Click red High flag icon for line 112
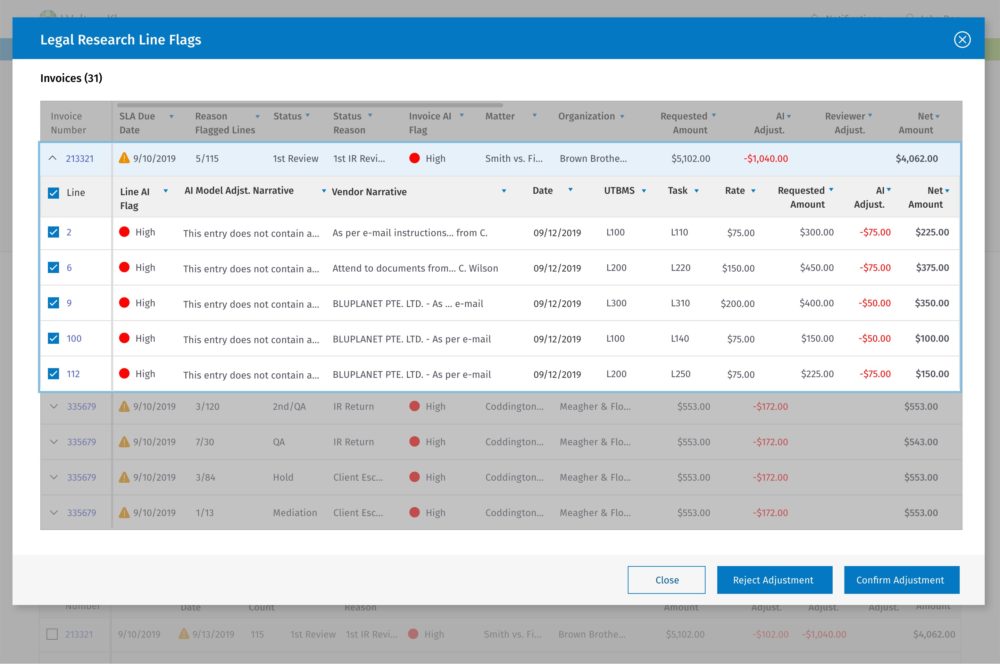The height and width of the screenshot is (664, 1000). pyautogui.click(x=125, y=374)
